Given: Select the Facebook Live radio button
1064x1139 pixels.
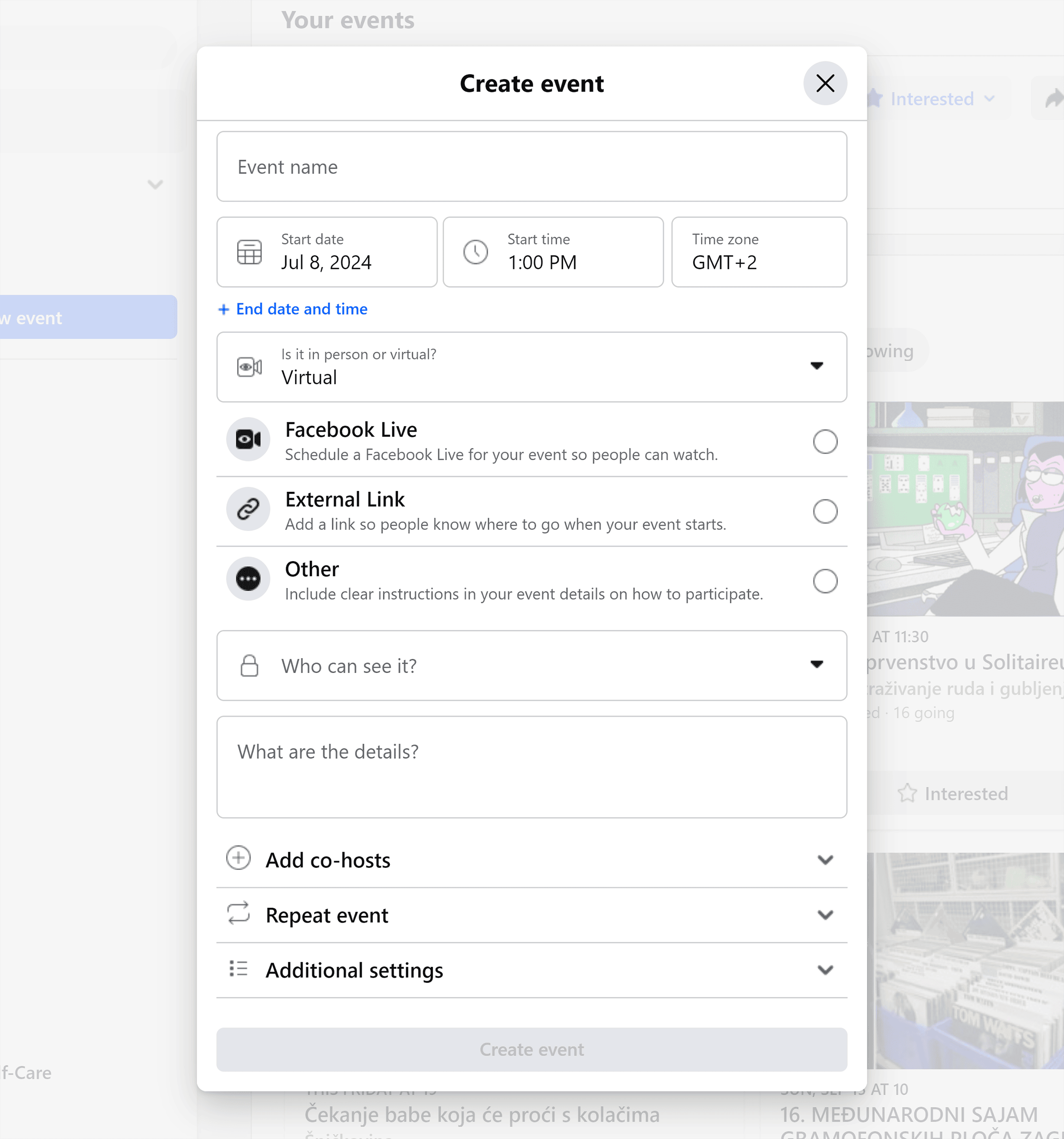Looking at the screenshot, I should pos(825,442).
